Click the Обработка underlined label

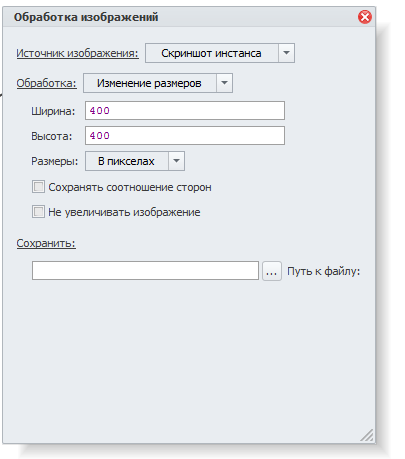pos(46,83)
